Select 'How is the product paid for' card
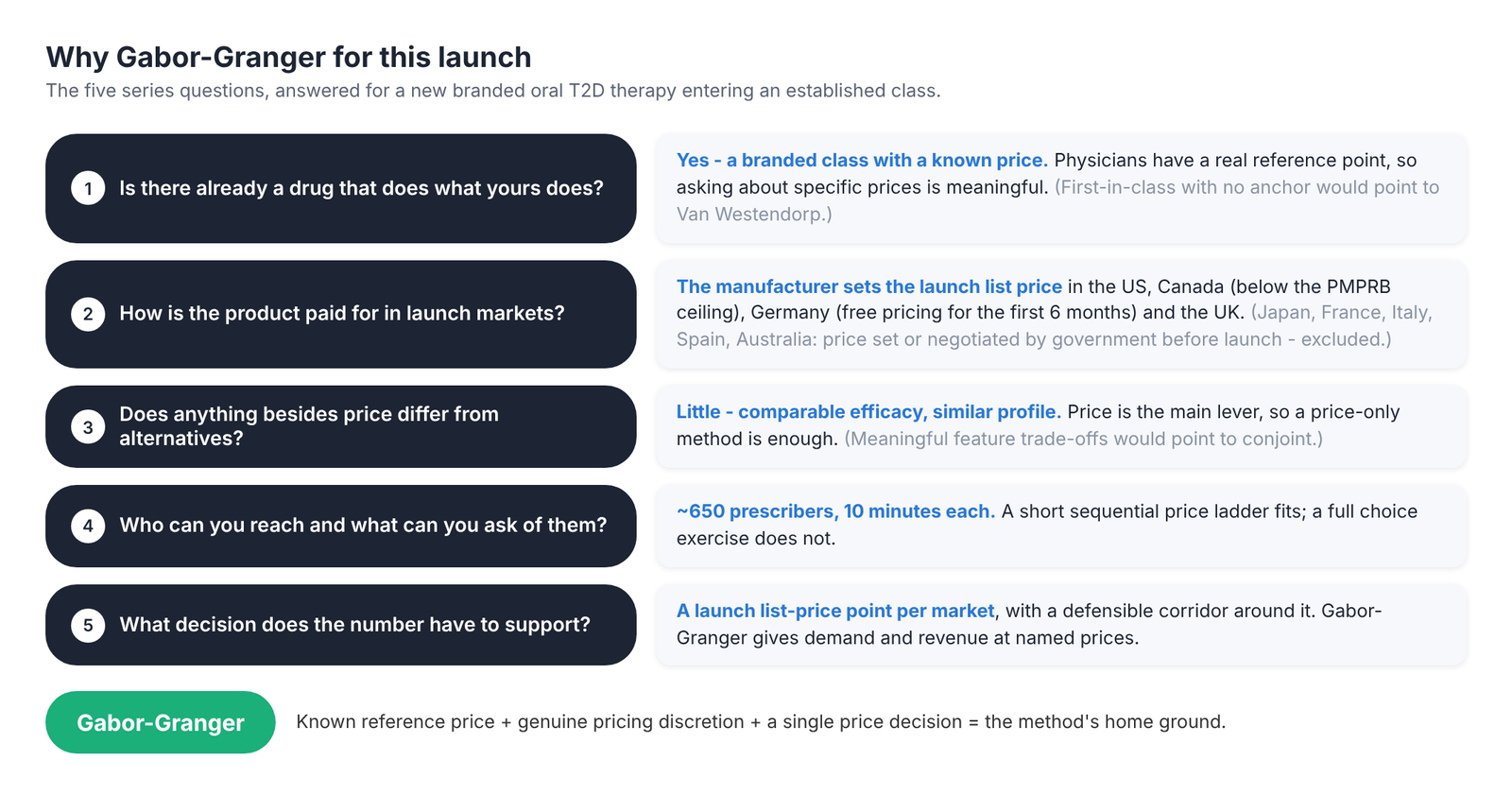Viewport: 1512px width, 795px height. click(x=341, y=314)
